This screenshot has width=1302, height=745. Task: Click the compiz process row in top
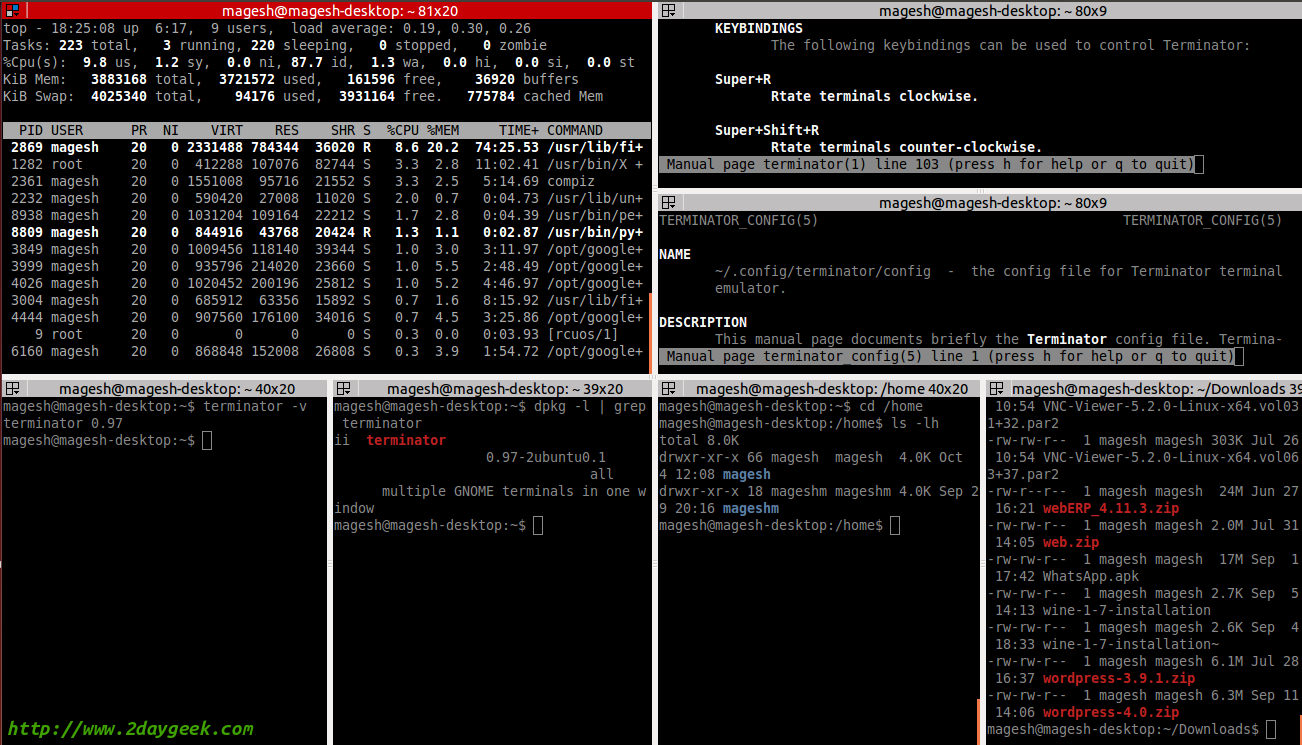(325, 181)
